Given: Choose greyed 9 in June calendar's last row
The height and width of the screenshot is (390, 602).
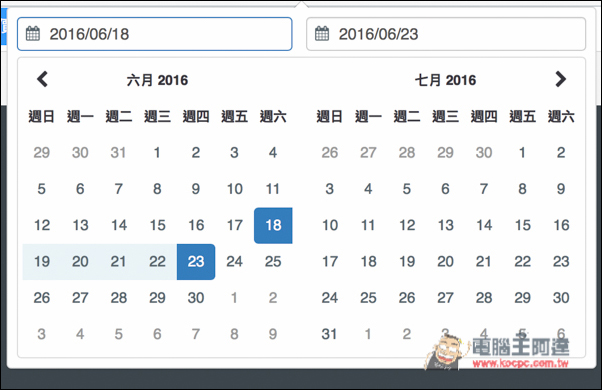Looking at the screenshot, I should [273, 334].
